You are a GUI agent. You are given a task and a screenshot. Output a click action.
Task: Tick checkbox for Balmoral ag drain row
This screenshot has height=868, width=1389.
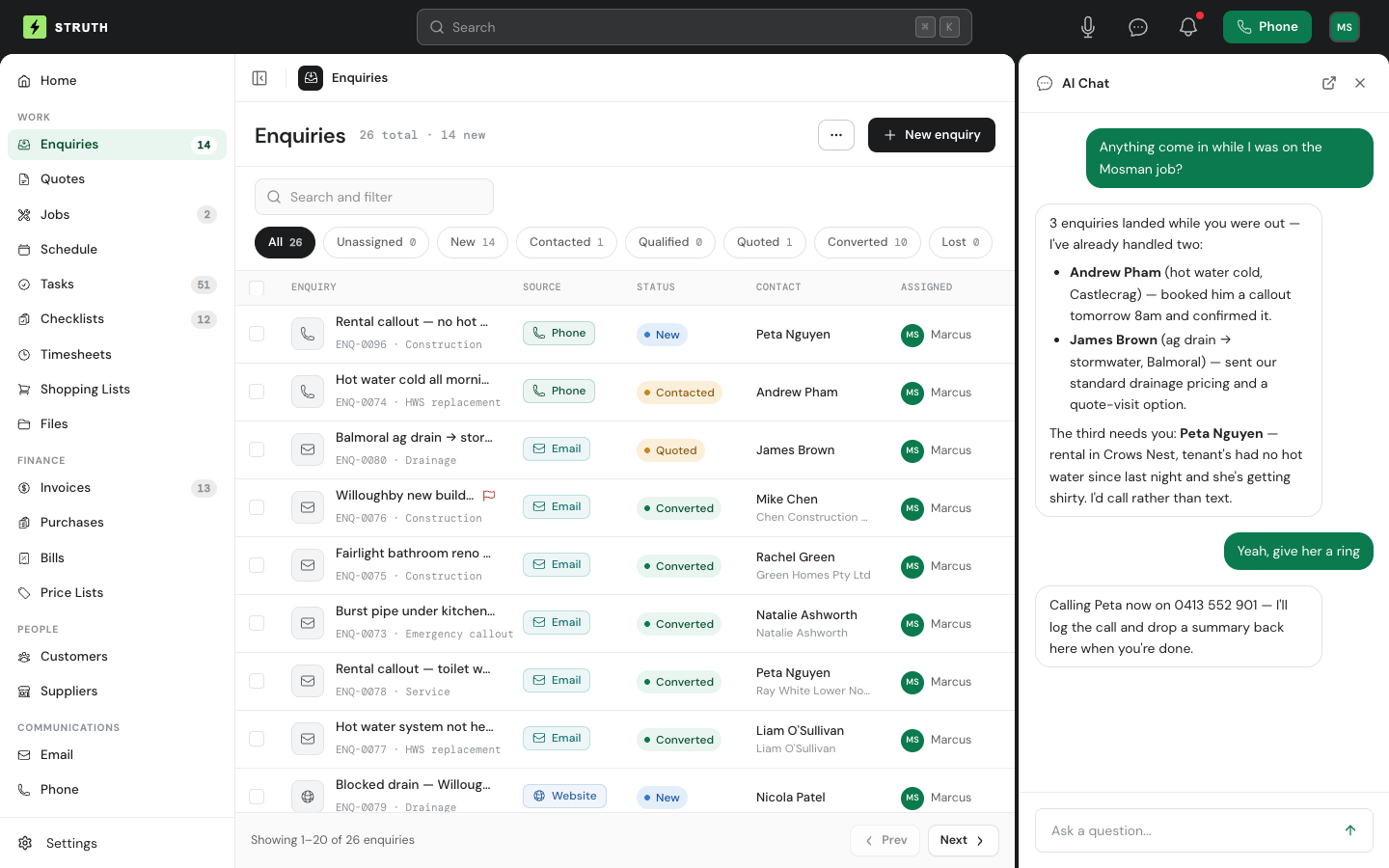tap(257, 449)
